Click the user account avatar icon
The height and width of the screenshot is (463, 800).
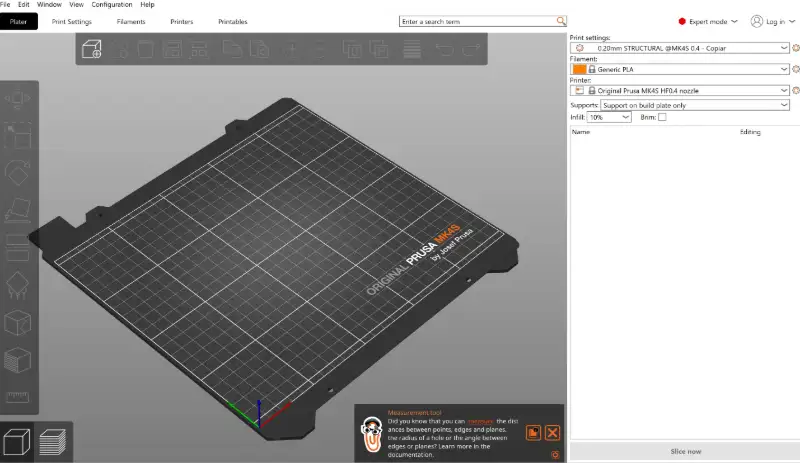[x=757, y=21]
